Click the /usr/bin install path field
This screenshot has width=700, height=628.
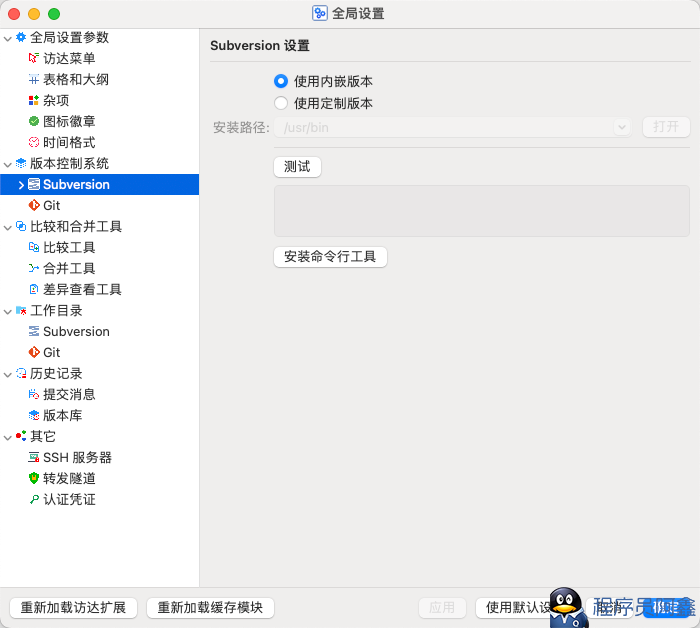point(453,128)
